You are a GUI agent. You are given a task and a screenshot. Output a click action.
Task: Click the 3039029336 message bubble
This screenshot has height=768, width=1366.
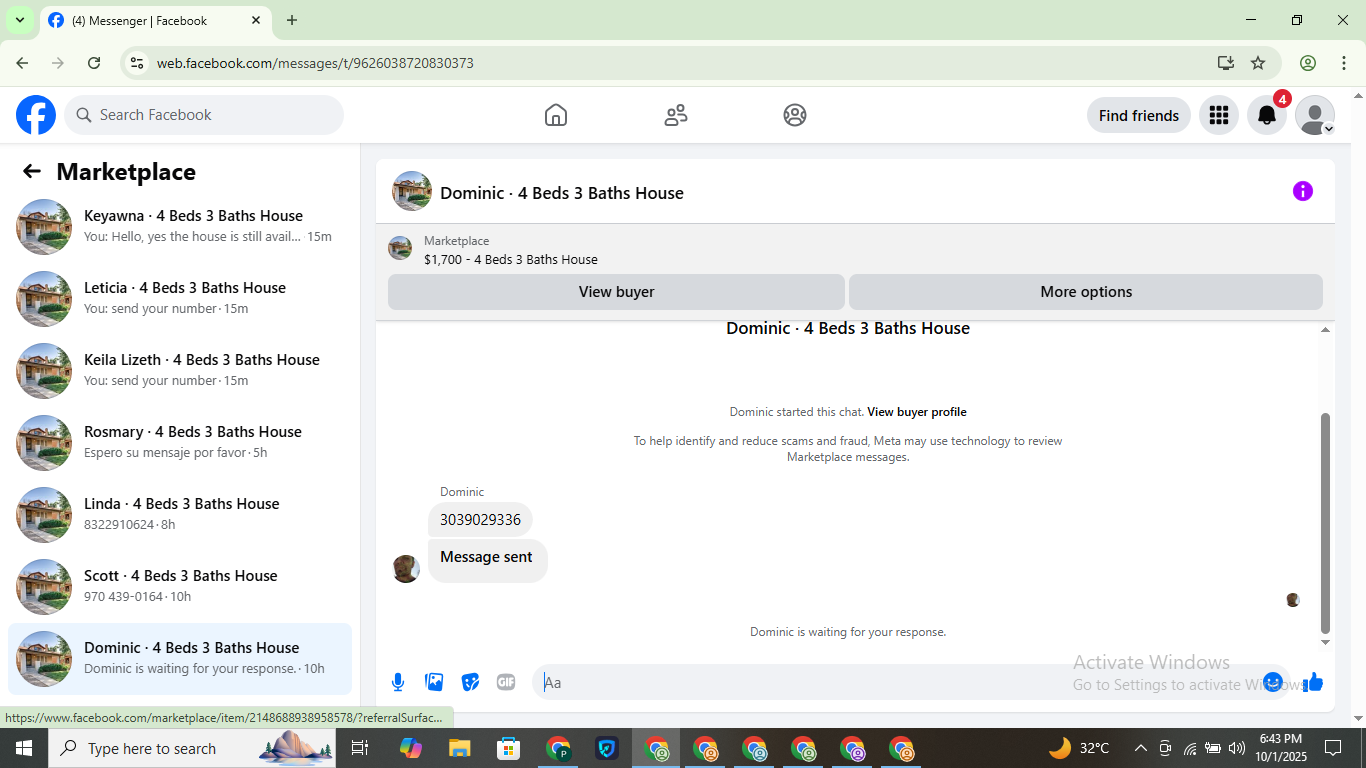[x=480, y=520]
